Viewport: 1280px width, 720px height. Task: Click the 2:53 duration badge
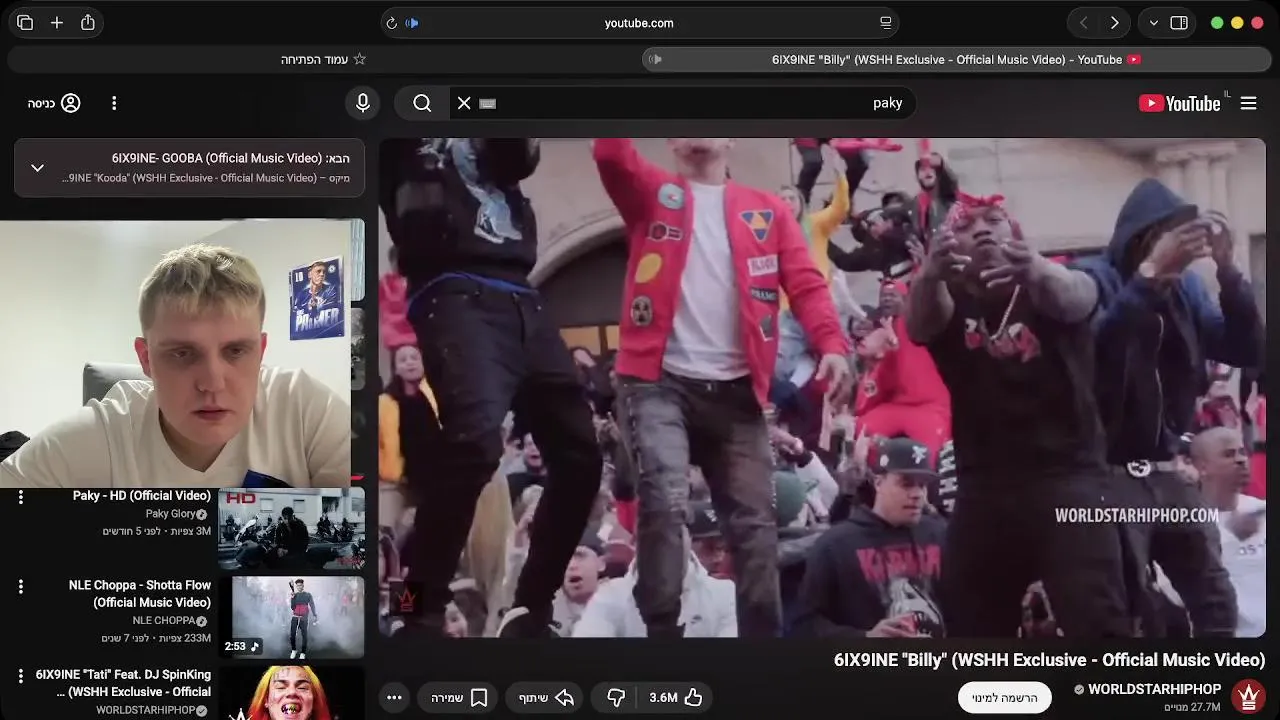(242, 646)
